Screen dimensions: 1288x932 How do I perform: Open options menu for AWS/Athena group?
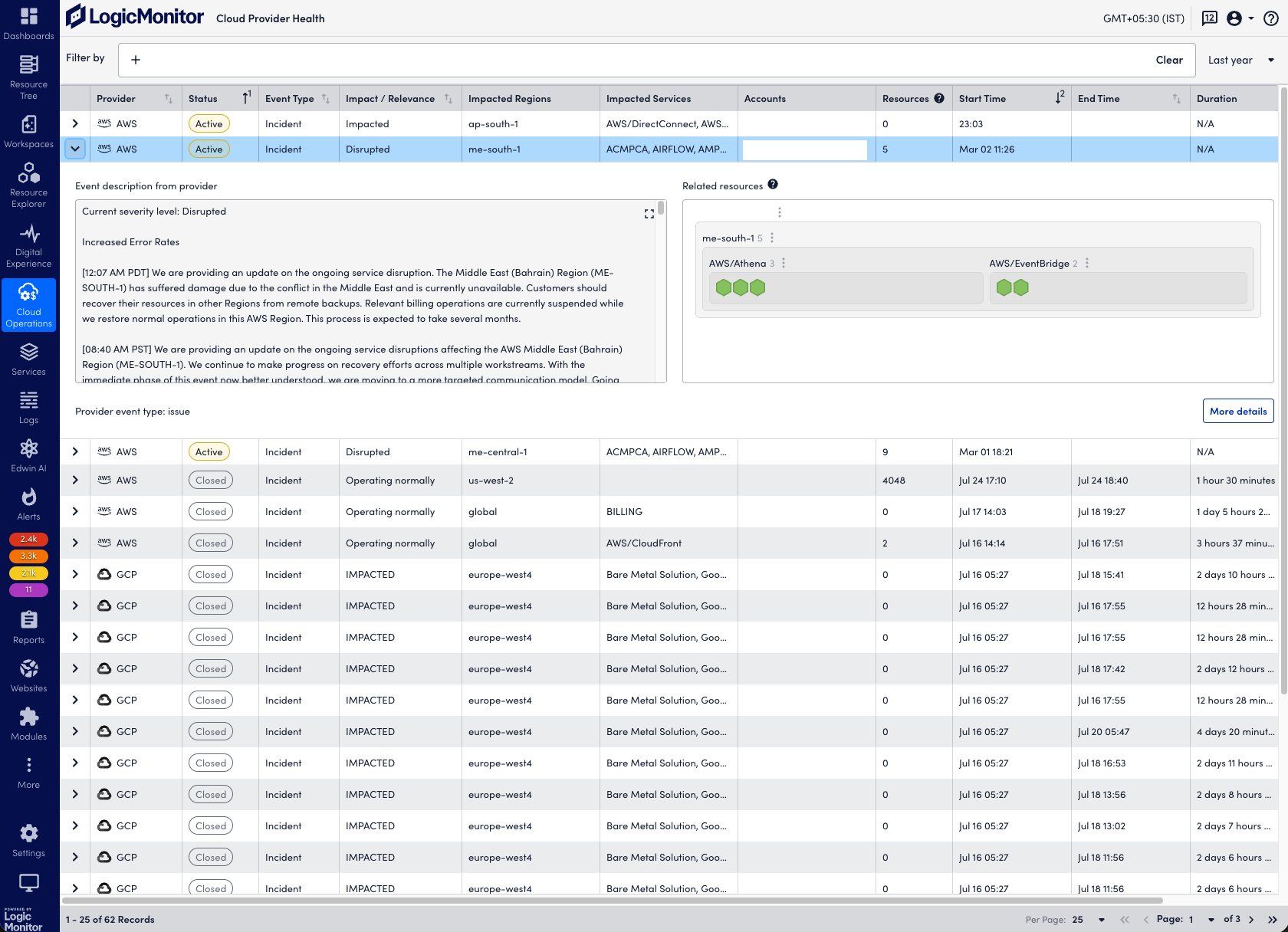coord(784,263)
